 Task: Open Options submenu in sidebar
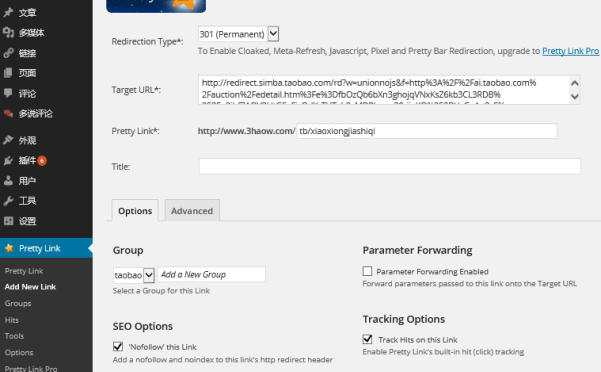19,352
